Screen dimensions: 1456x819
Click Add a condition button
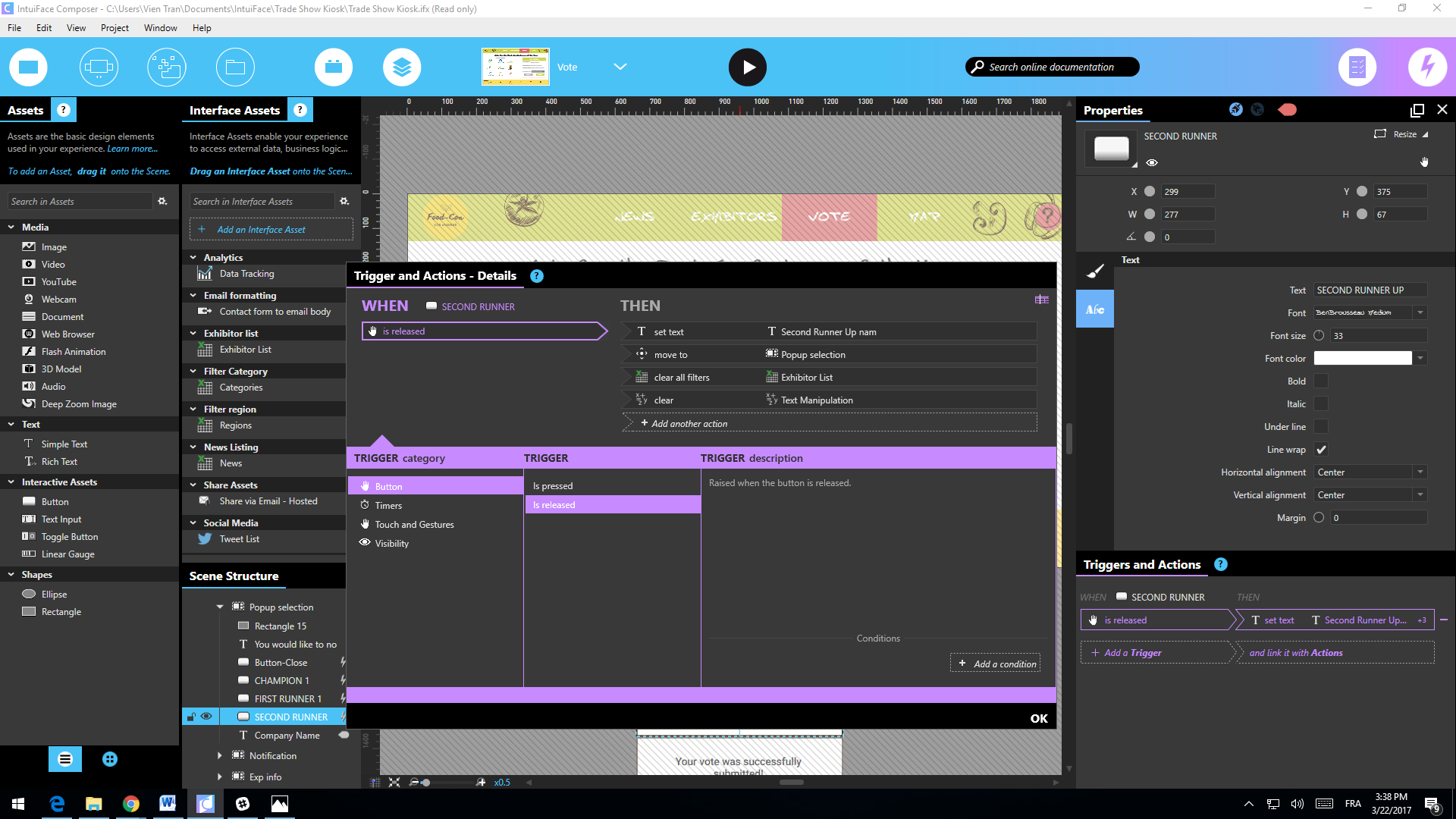pos(996,664)
